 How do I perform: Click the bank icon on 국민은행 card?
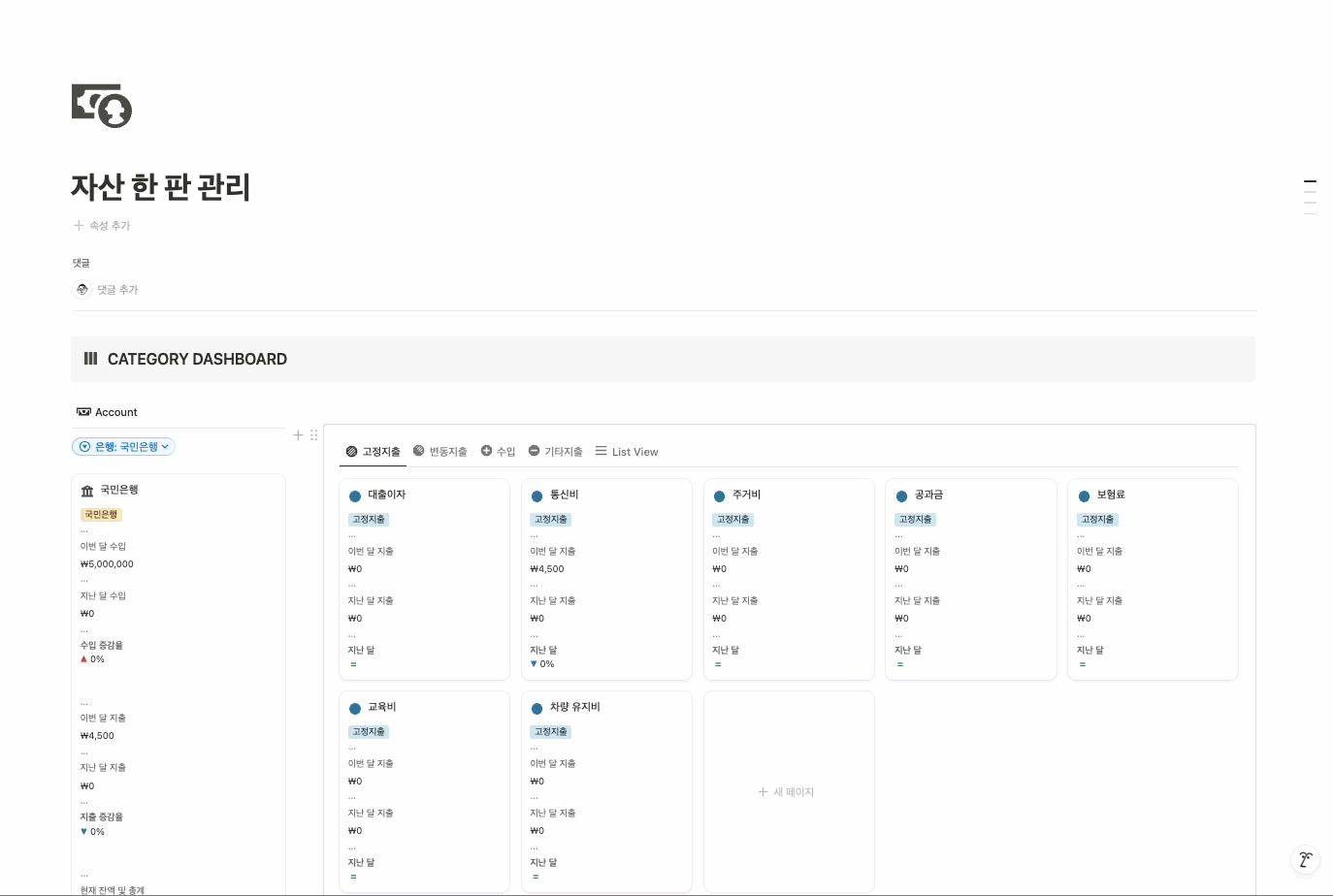(87, 491)
